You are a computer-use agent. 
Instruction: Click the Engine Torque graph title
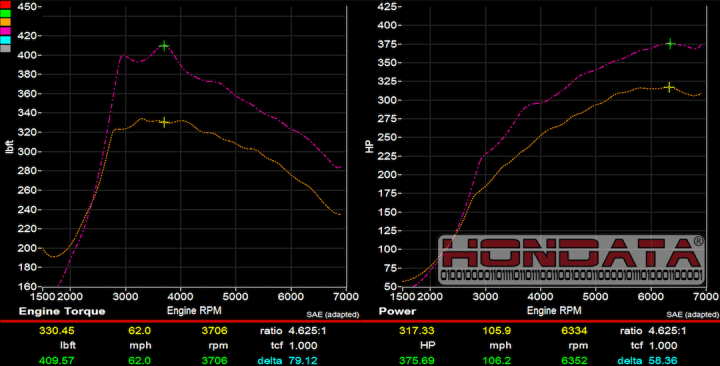coord(62,311)
